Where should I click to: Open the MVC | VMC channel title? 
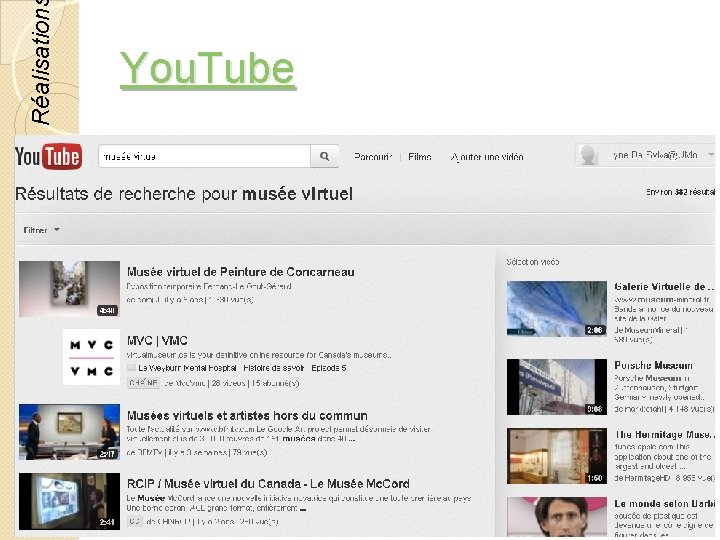[157, 341]
